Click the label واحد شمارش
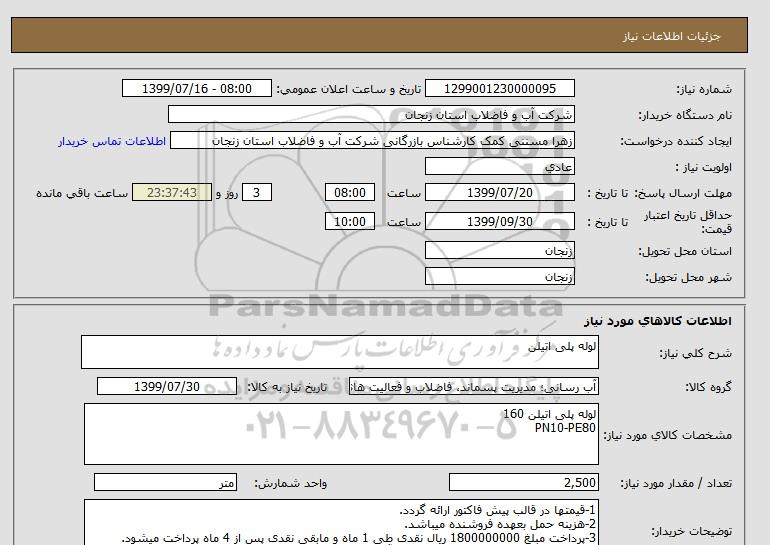Viewport: 770px width, 545px height. pyautogui.click(x=290, y=484)
